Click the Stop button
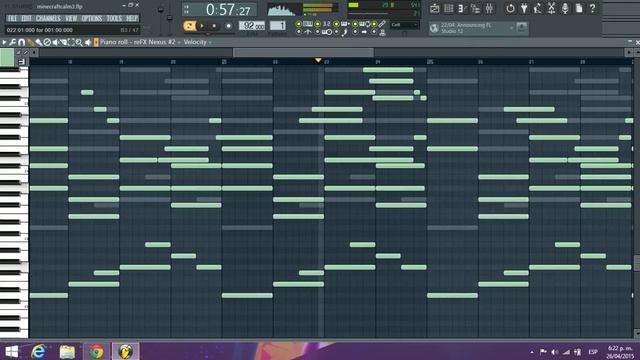 (214, 26)
